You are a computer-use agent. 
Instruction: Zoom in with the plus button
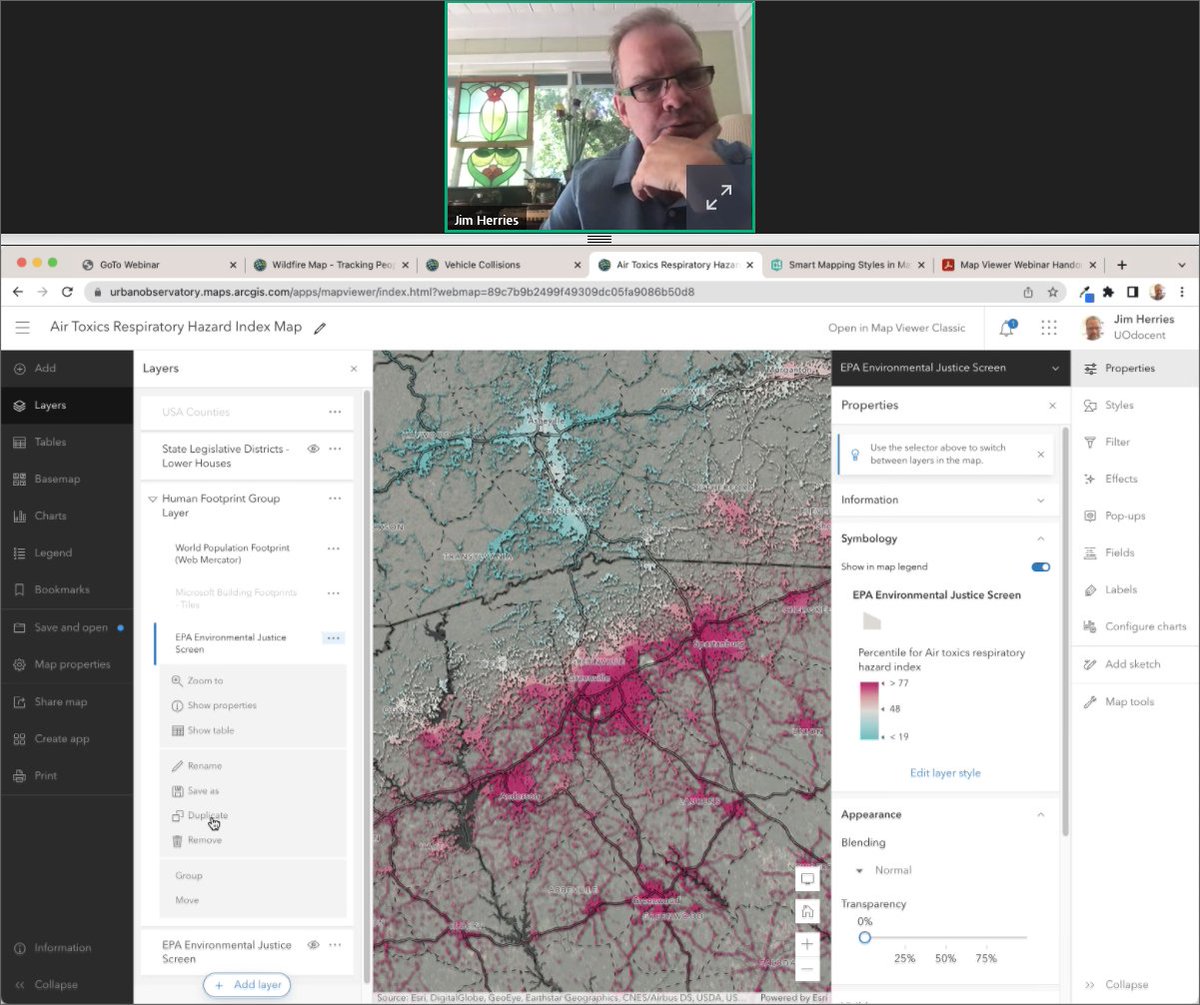[x=808, y=944]
